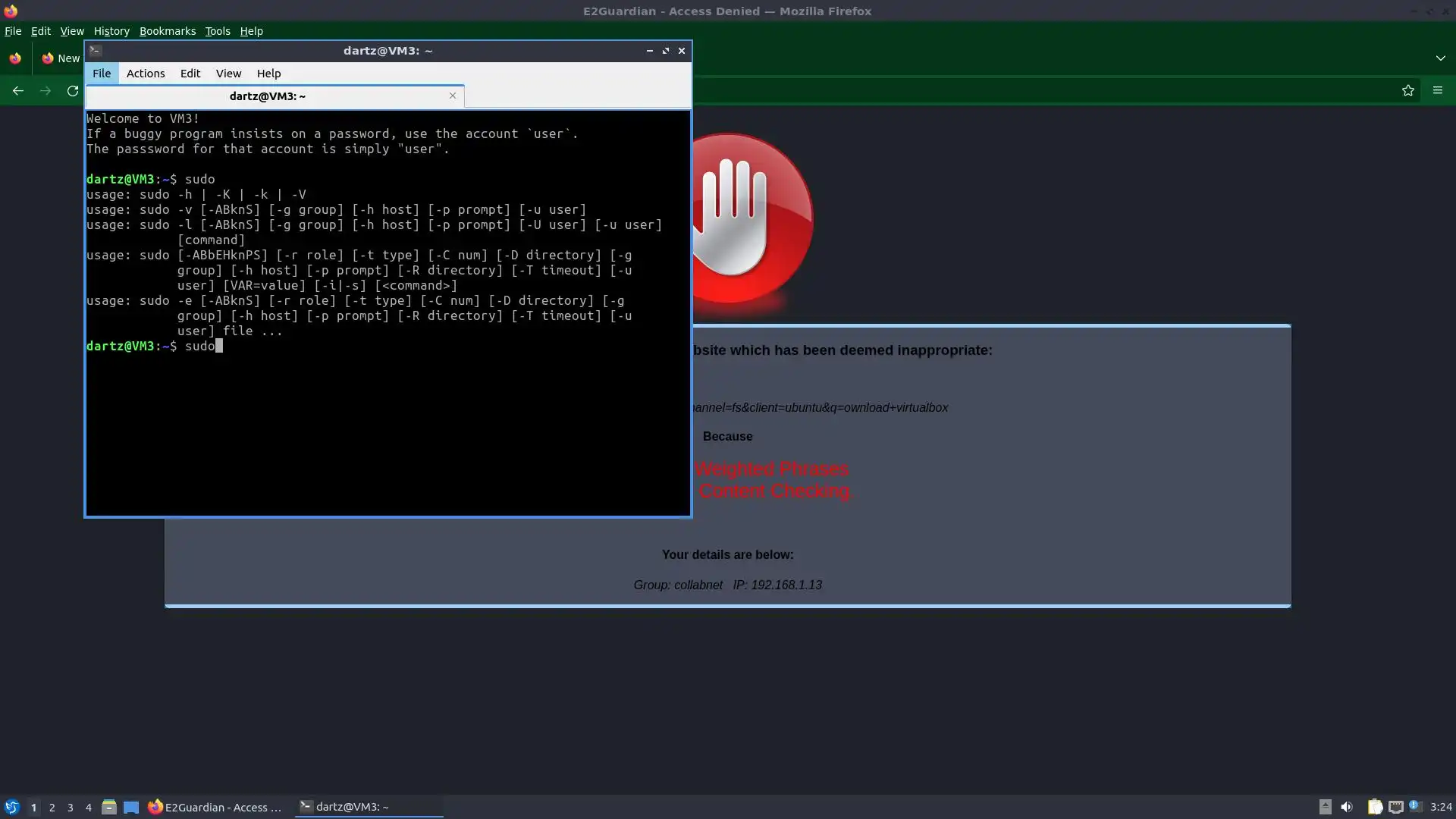Viewport: 1456px width, 819px height.
Task: Open Firefox hamburger application menu
Action: (x=1438, y=91)
